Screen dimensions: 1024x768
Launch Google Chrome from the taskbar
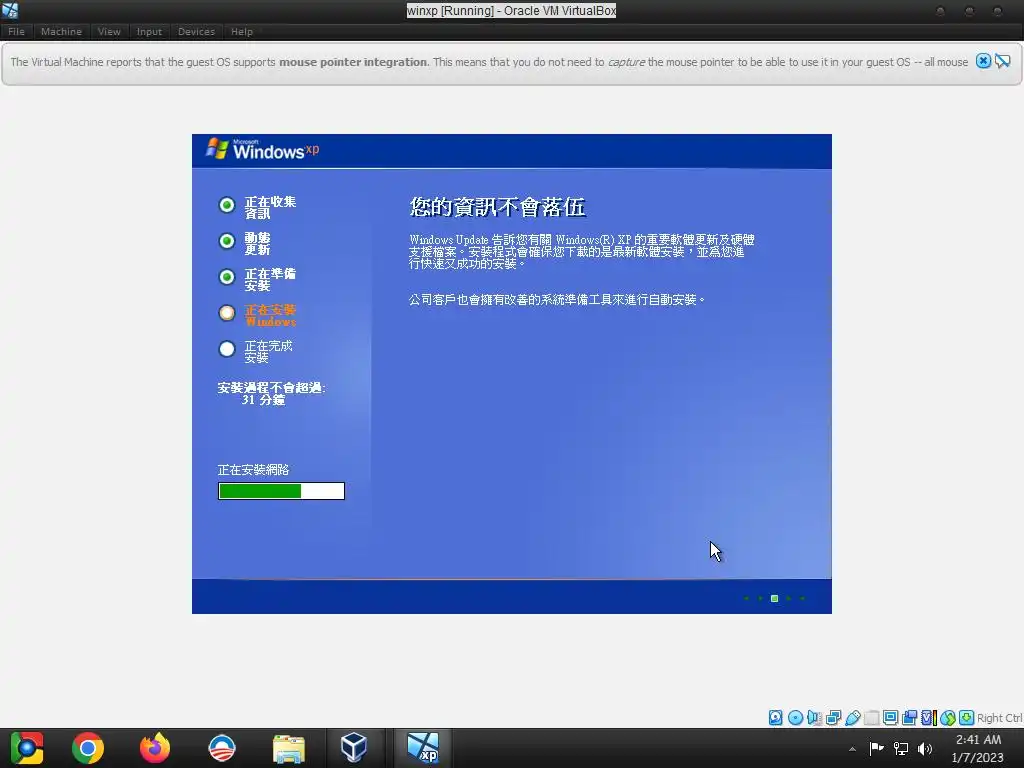tap(88, 748)
